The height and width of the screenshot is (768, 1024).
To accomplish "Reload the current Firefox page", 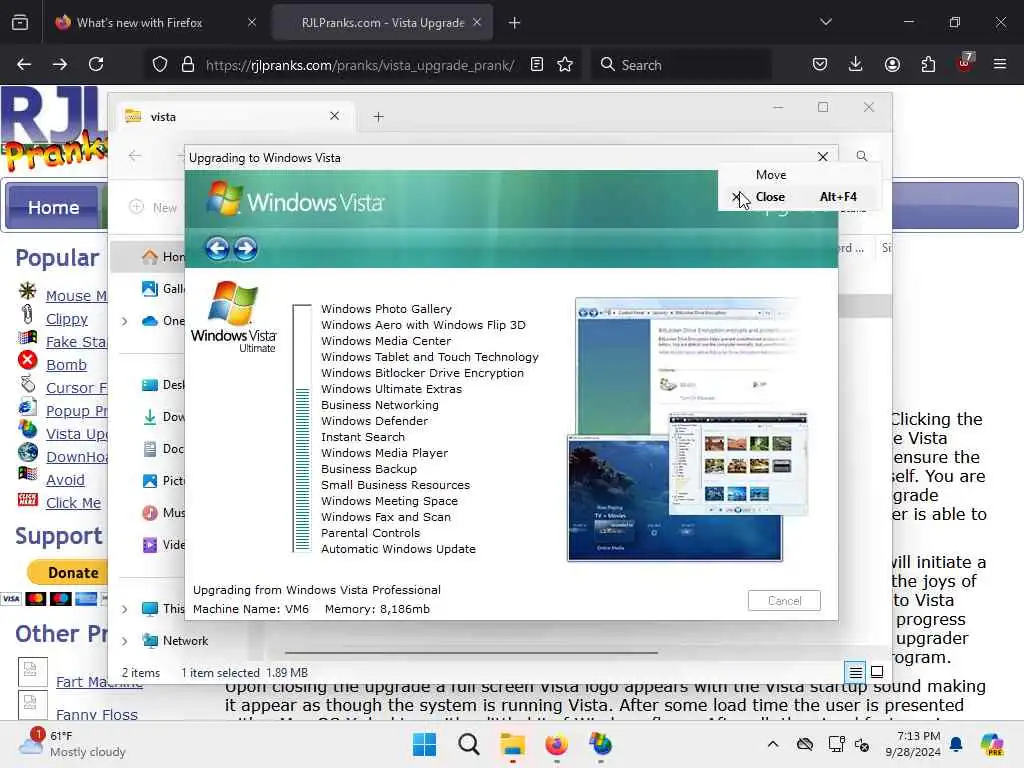I will point(96,64).
